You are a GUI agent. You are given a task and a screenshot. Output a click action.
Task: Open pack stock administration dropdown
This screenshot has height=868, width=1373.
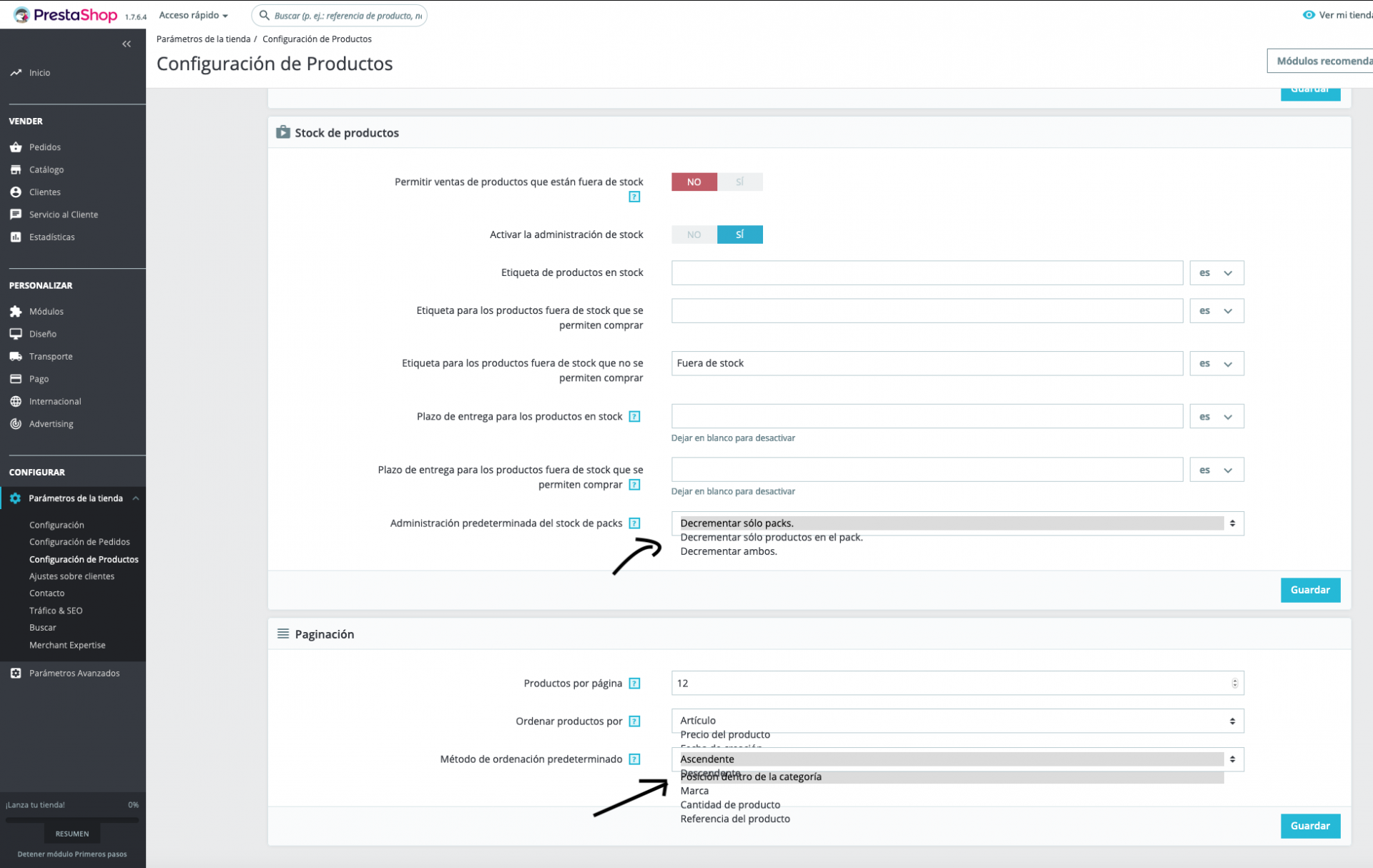pos(957,523)
